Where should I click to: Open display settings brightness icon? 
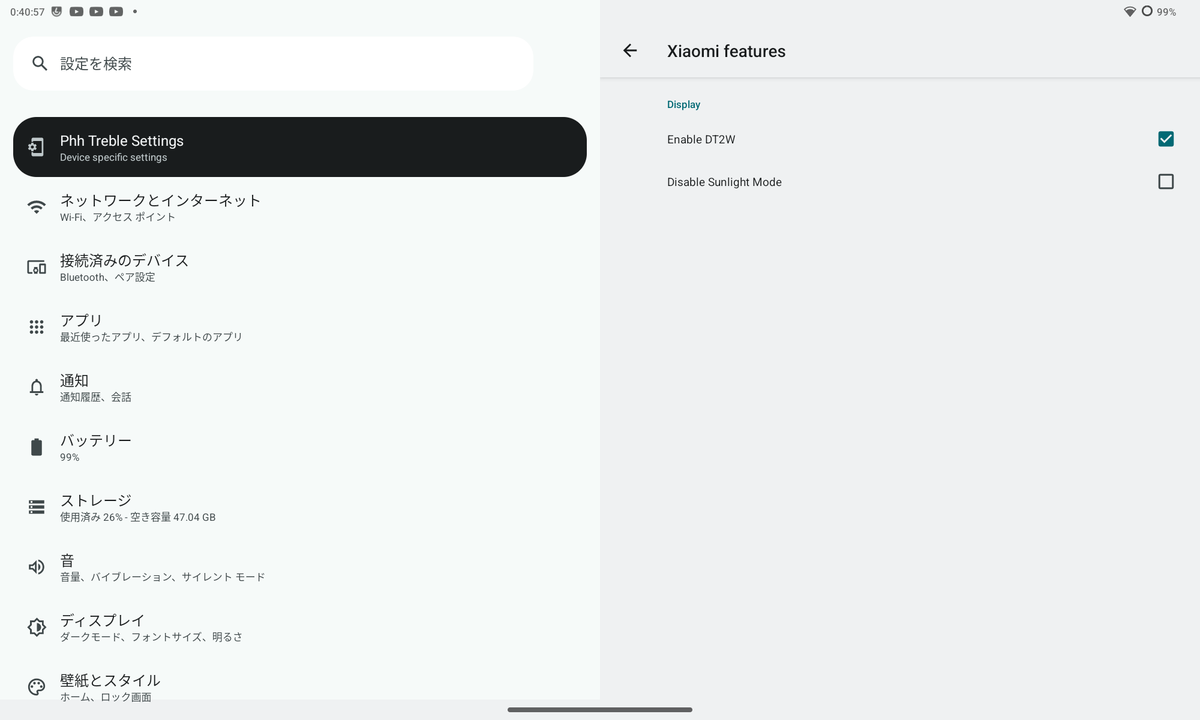click(x=37, y=627)
